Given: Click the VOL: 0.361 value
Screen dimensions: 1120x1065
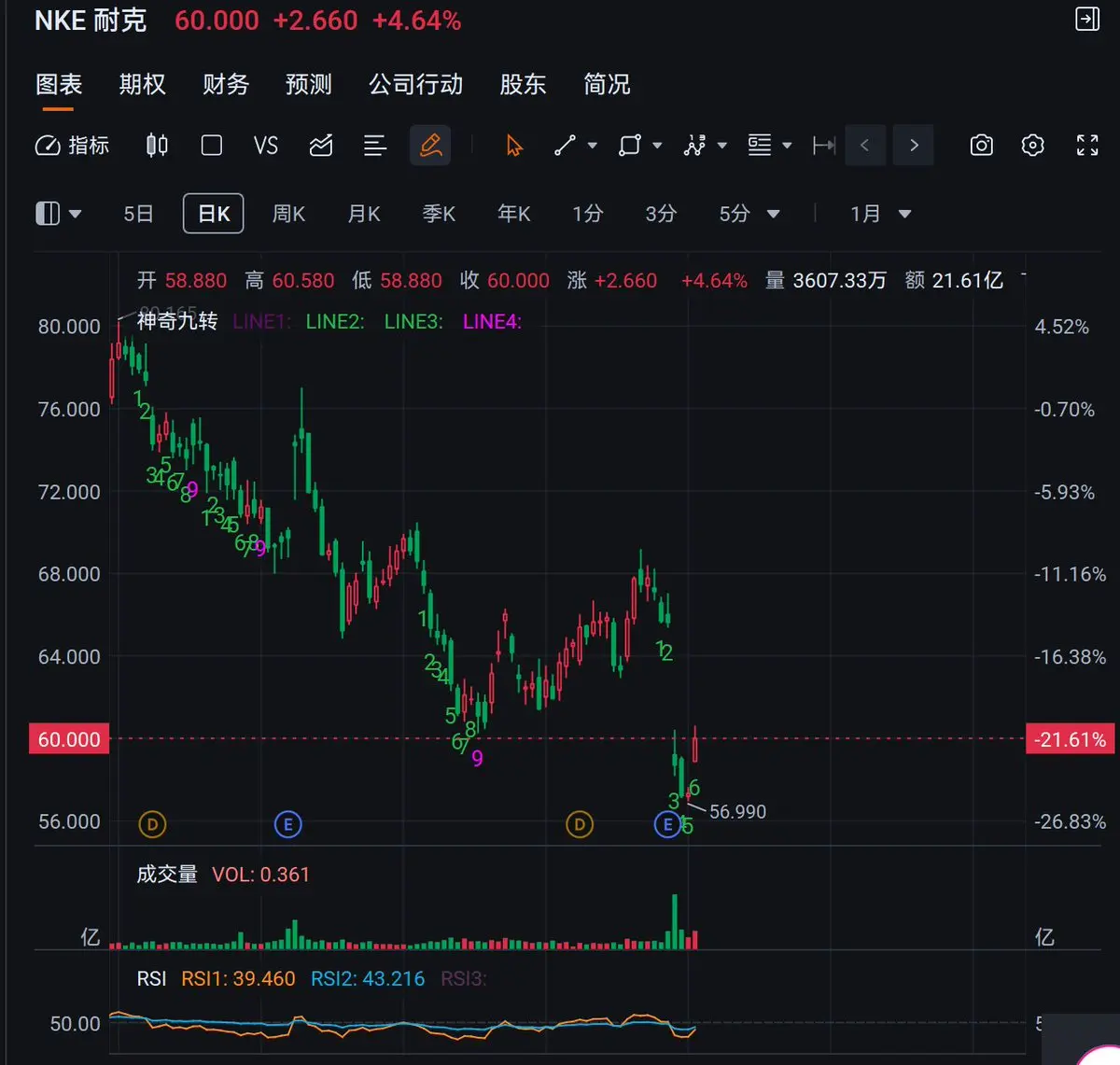Looking at the screenshot, I should pyautogui.click(x=260, y=875).
